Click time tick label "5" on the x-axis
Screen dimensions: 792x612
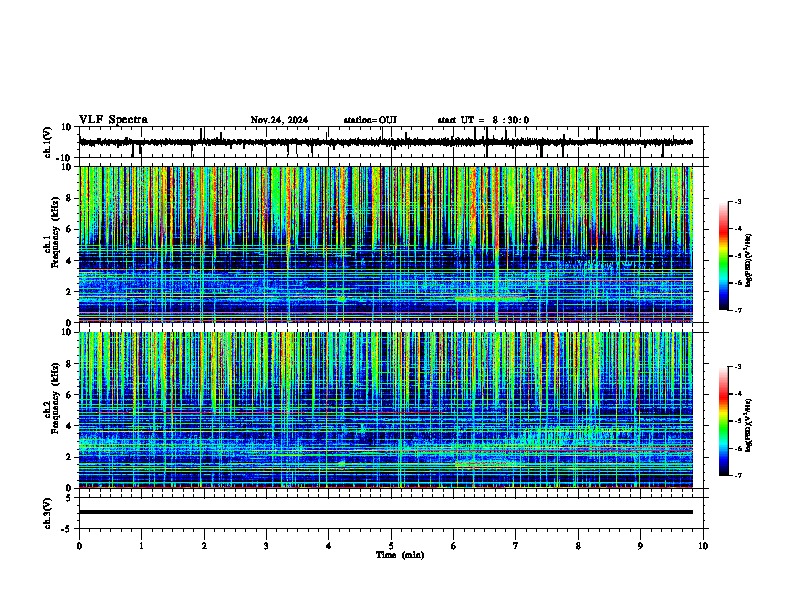(391, 546)
